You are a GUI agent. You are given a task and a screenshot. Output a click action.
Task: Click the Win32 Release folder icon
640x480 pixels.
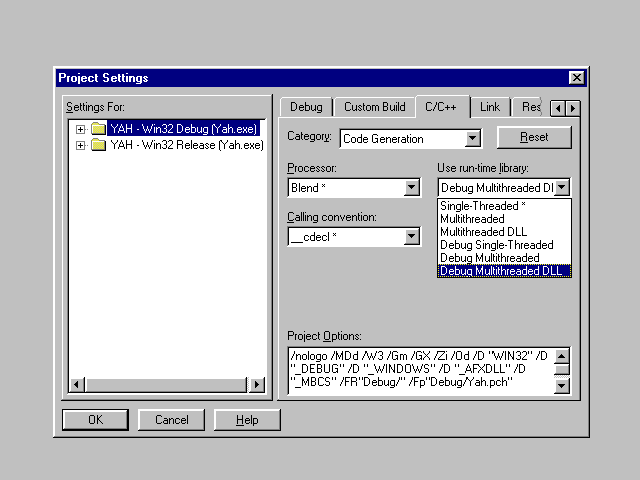click(x=98, y=145)
